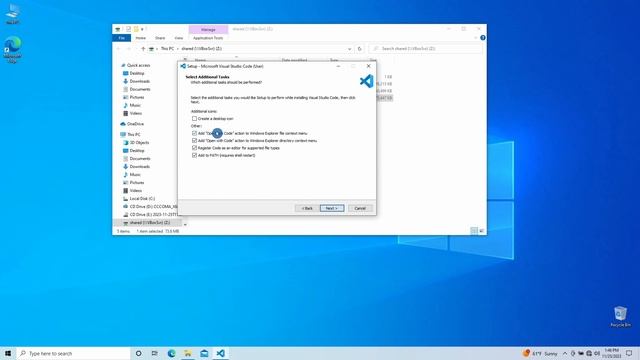
Task: Open 3D Objects under This PC
Action: tap(139, 142)
